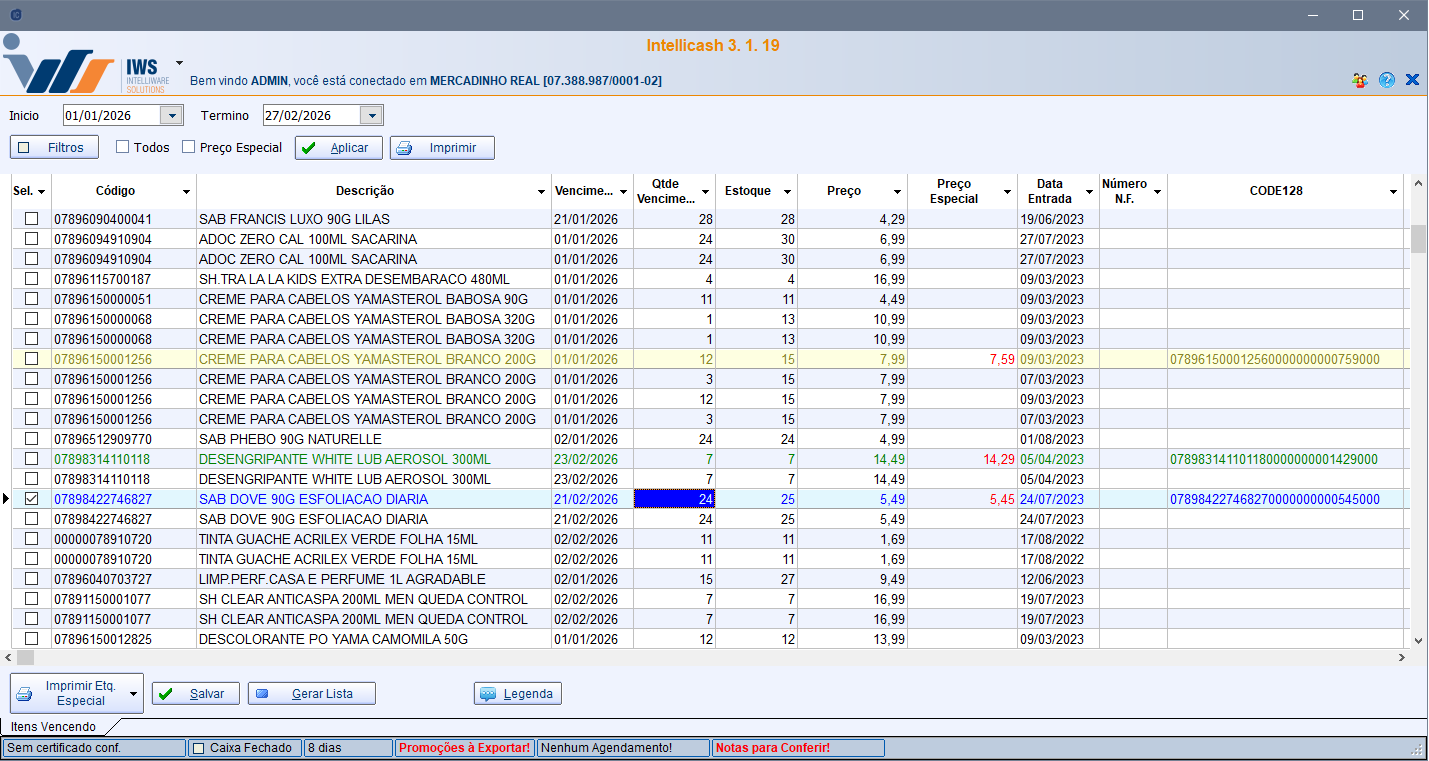Apply date filter with Aplicar button
The height and width of the screenshot is (761, 1429).
(338, 148)
